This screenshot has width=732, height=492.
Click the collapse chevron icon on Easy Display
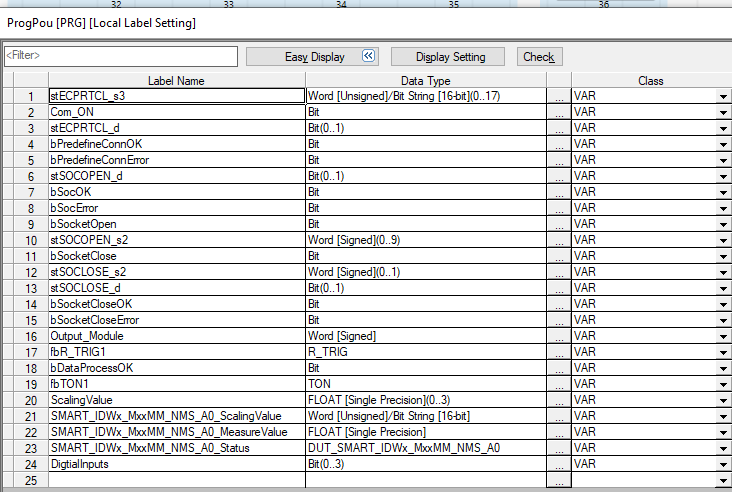click(x=368, y=56)
